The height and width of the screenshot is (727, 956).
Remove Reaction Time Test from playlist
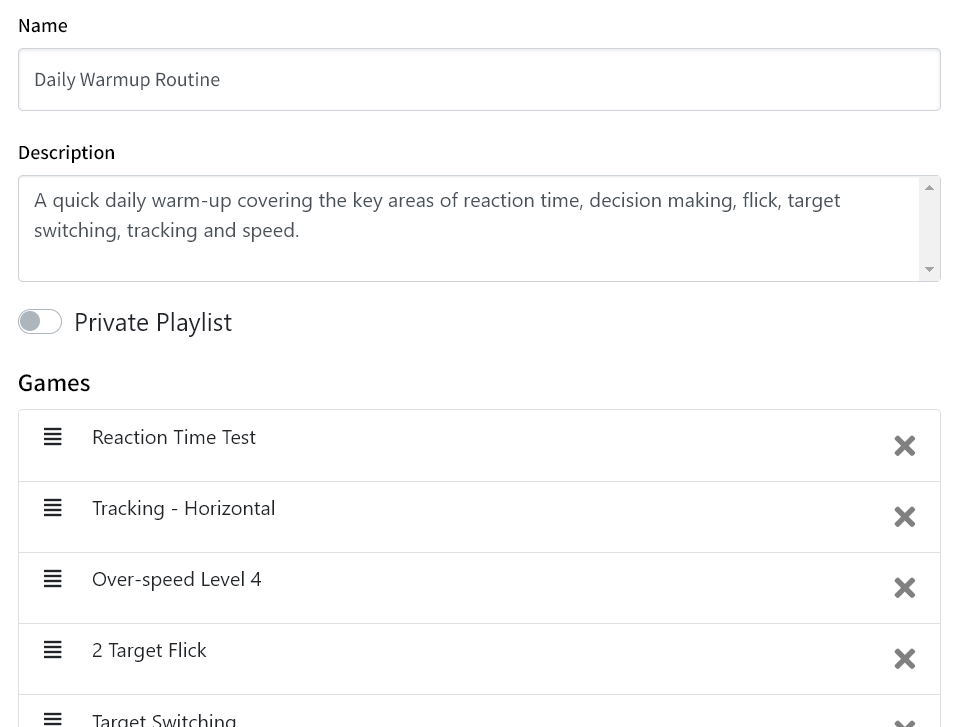tap(904, 446)
